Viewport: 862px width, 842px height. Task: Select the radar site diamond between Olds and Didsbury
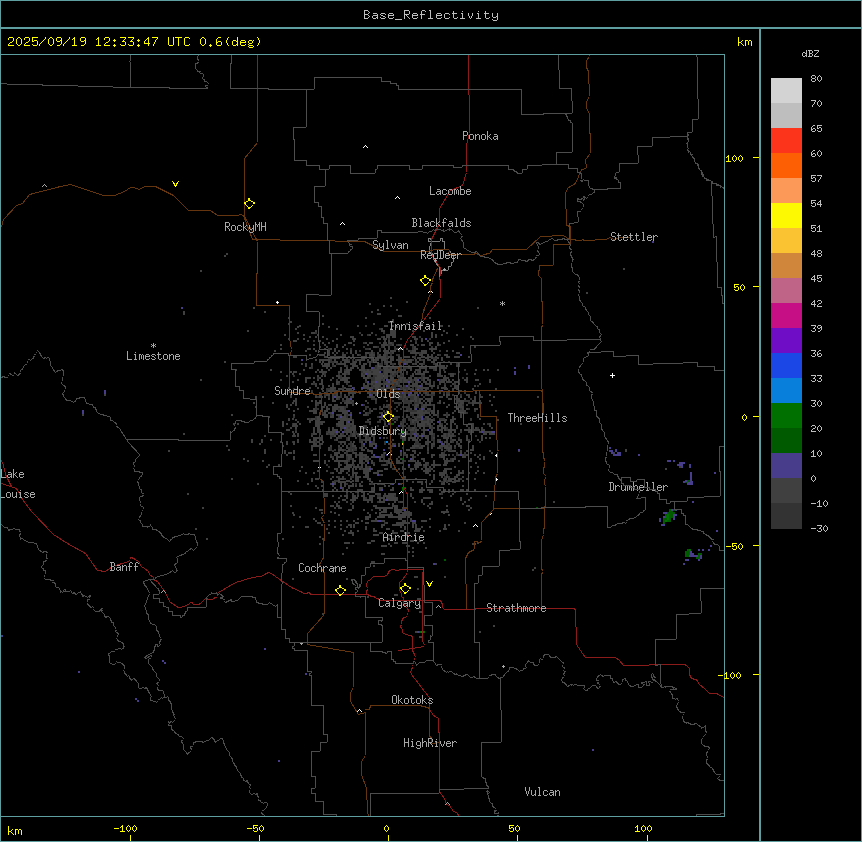[388, 417]
